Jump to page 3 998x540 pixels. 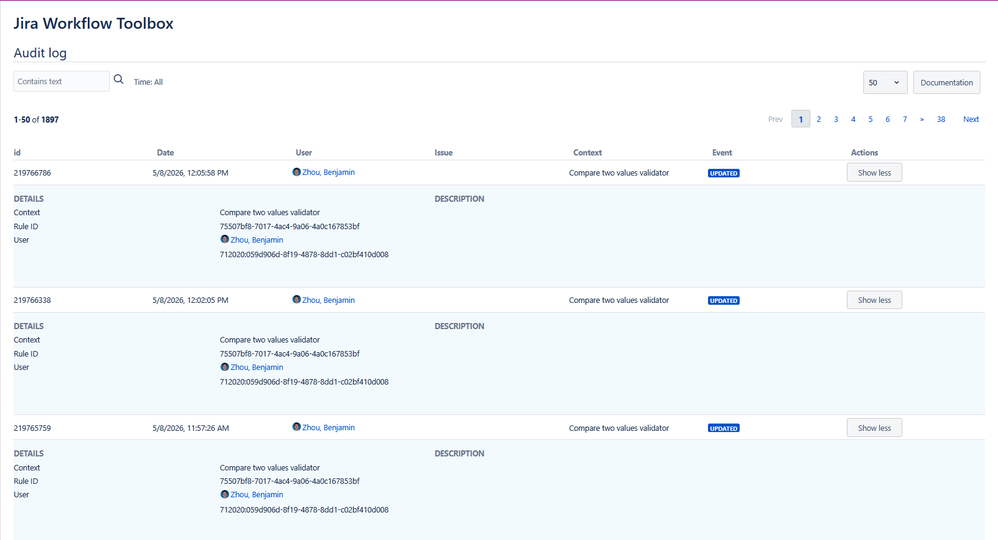click(836, 119)
